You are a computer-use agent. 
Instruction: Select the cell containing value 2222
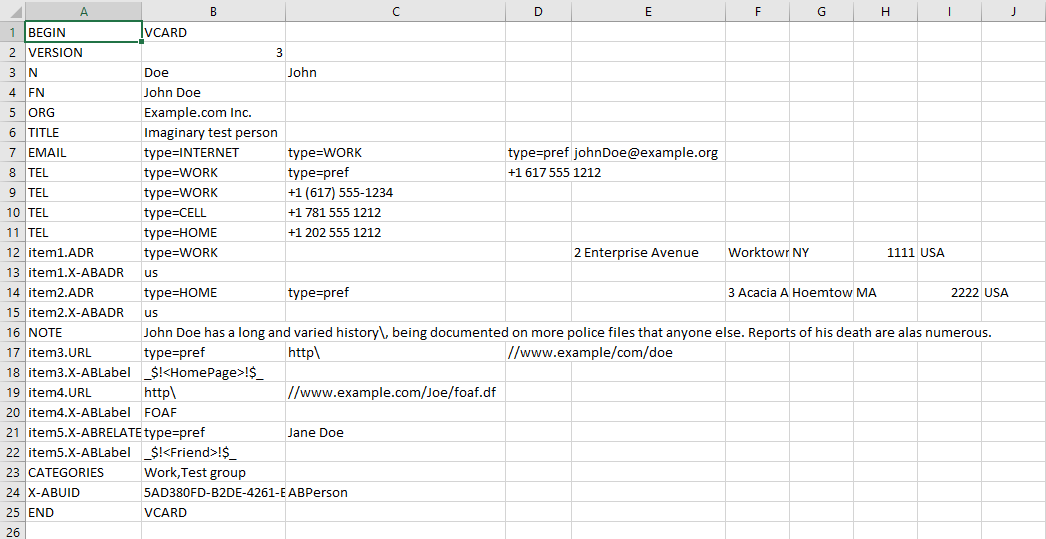point(949,292)
